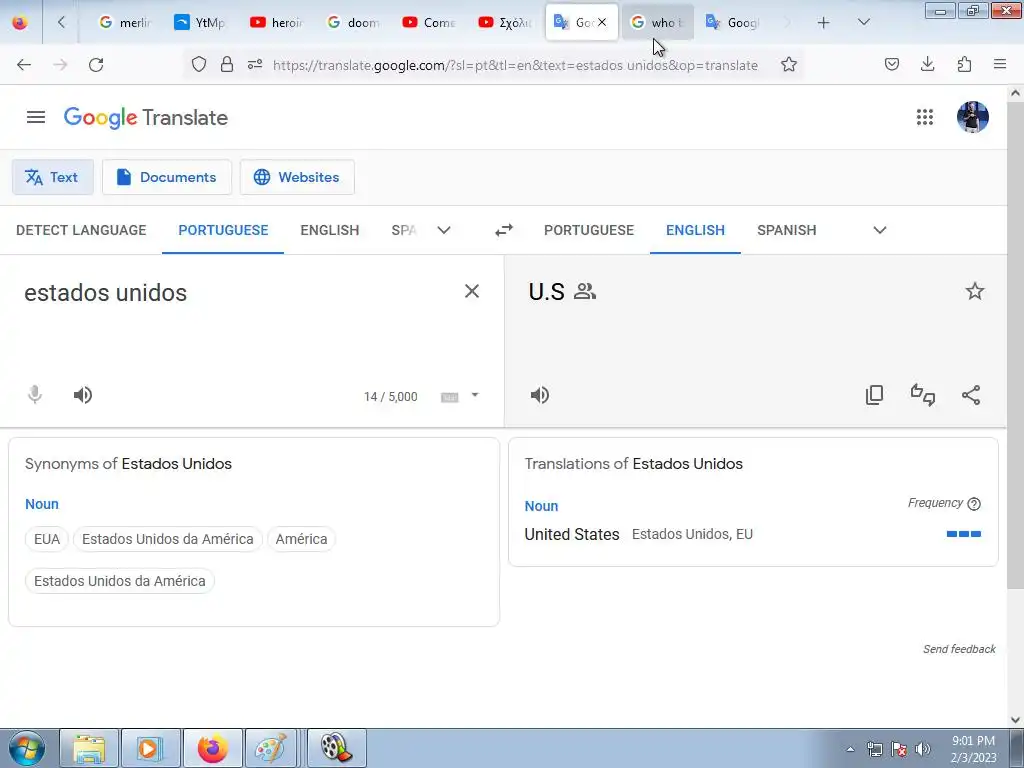This screenshot has height=768, width=1024.
Task: Open the volume control in system tray
Action: (x=922, y=749)
